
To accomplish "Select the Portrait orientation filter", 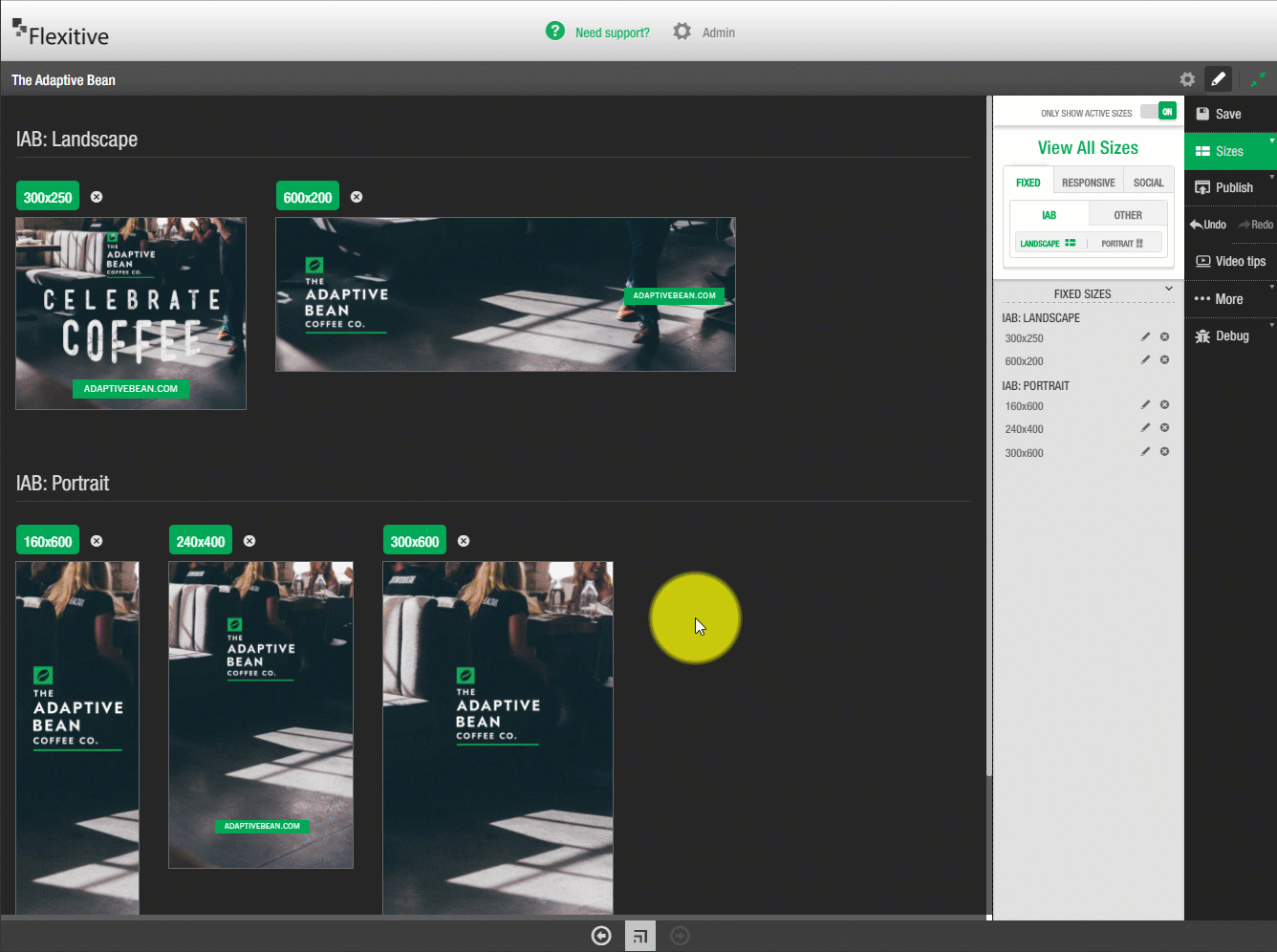I will point(1122,244).
